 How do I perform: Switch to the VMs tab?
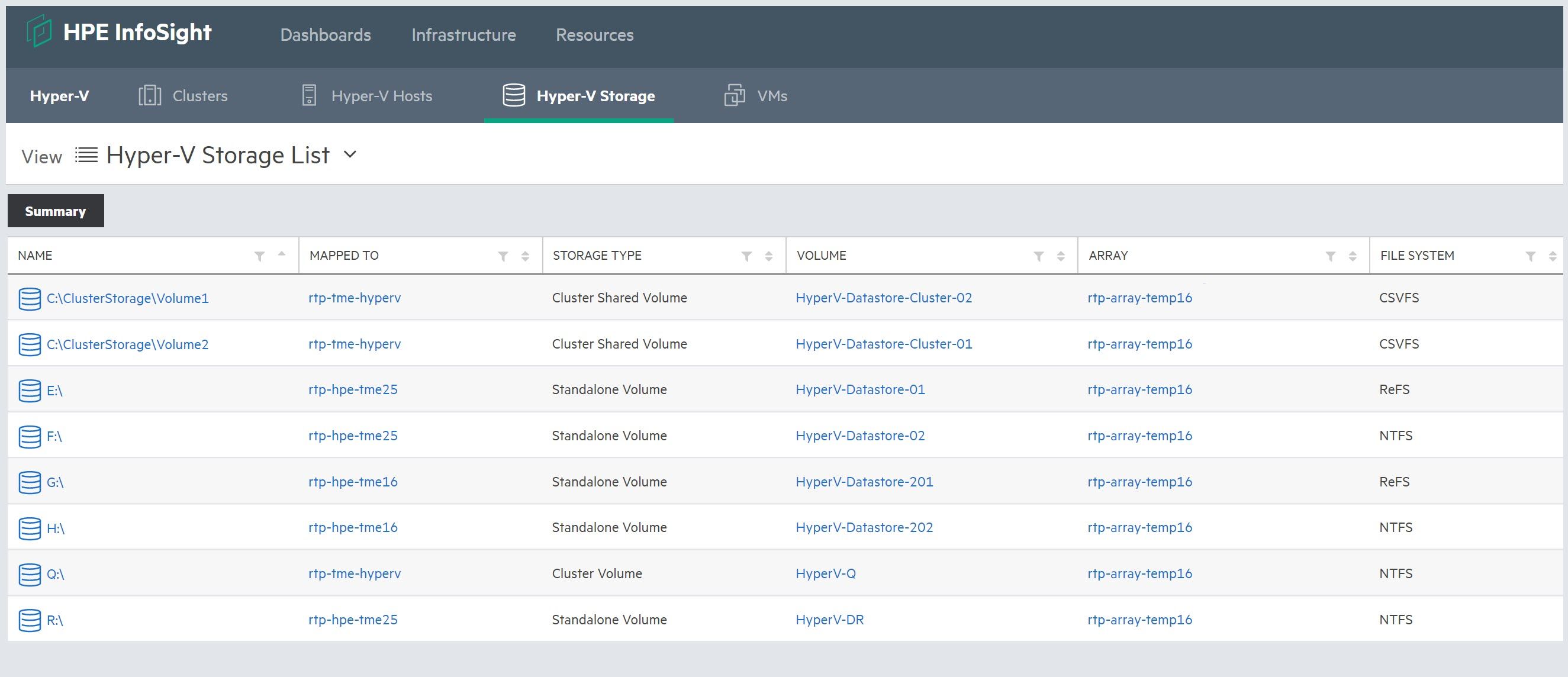click(x=755, y=96)
